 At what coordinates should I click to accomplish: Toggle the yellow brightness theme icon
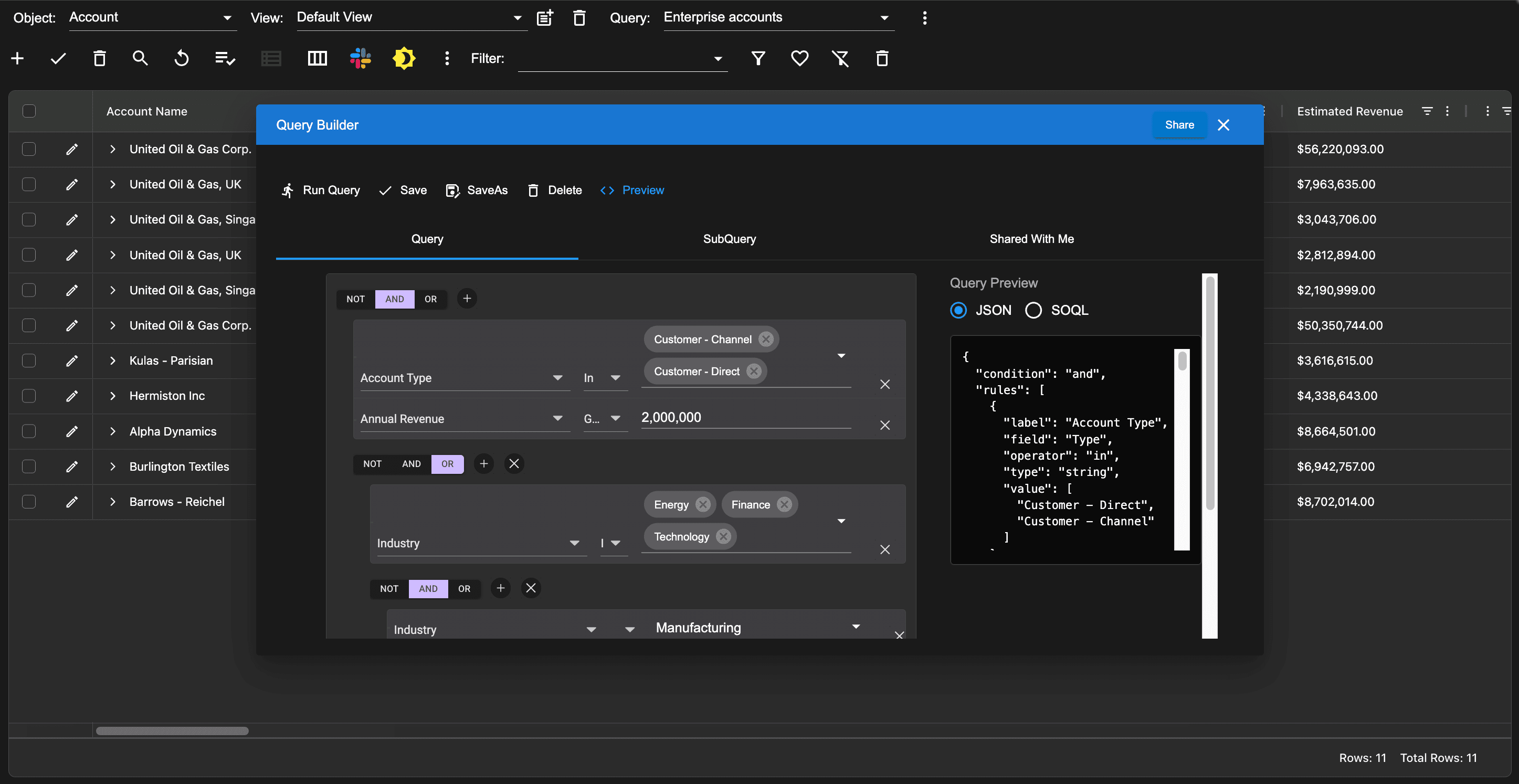pos(404,58)
